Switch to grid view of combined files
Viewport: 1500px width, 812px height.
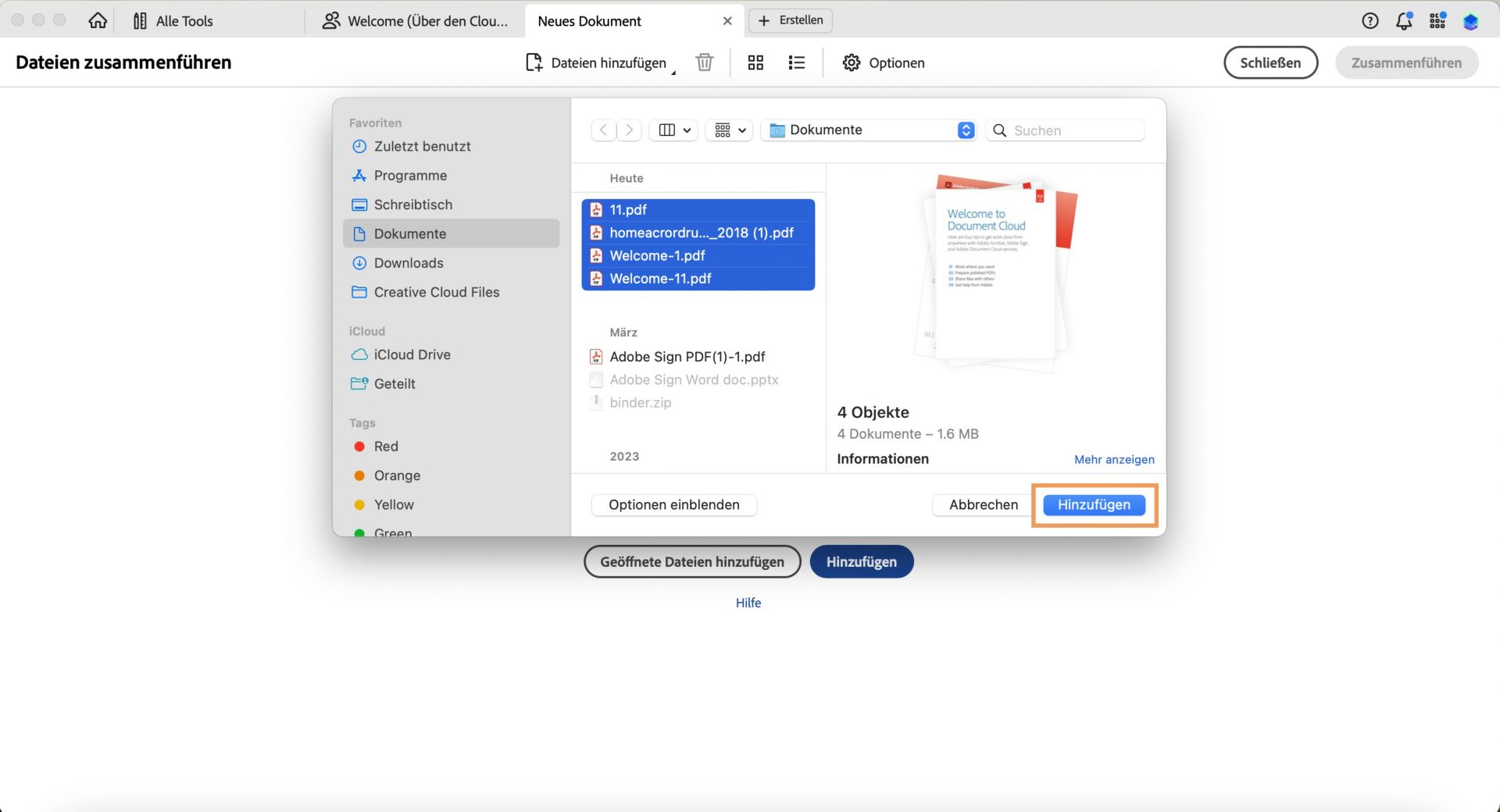(755, 62)
